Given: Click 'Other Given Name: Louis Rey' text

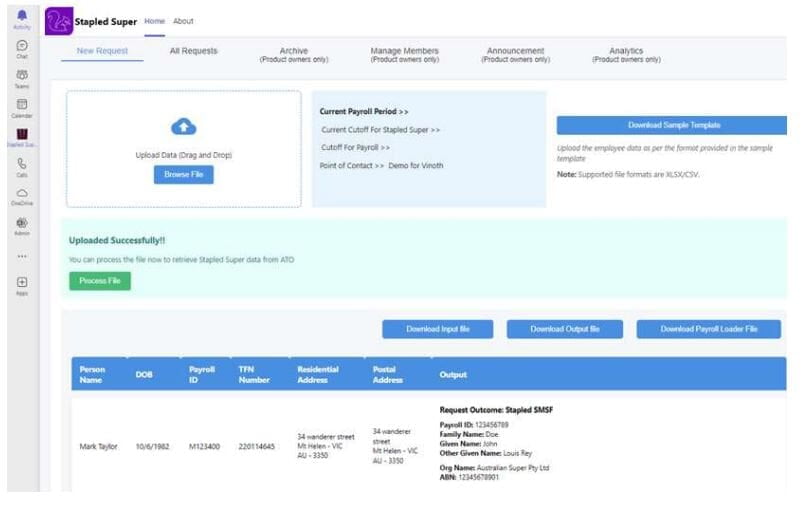Looking at the screenshot, I should coord(485,453).
